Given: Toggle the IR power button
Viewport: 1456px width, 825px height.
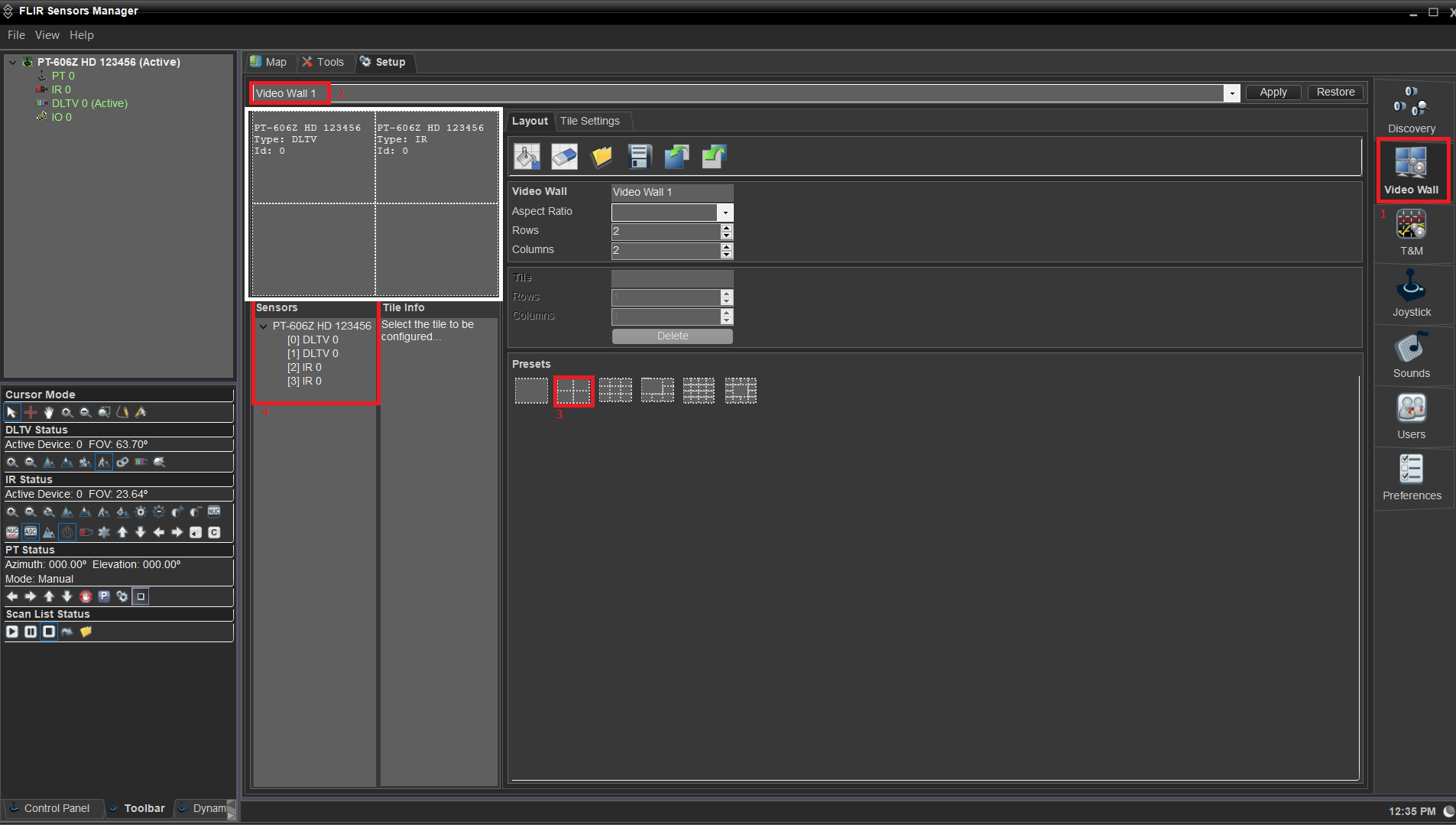Looking at the screenshot, I should pyautogui.click(x=67, y=531).
